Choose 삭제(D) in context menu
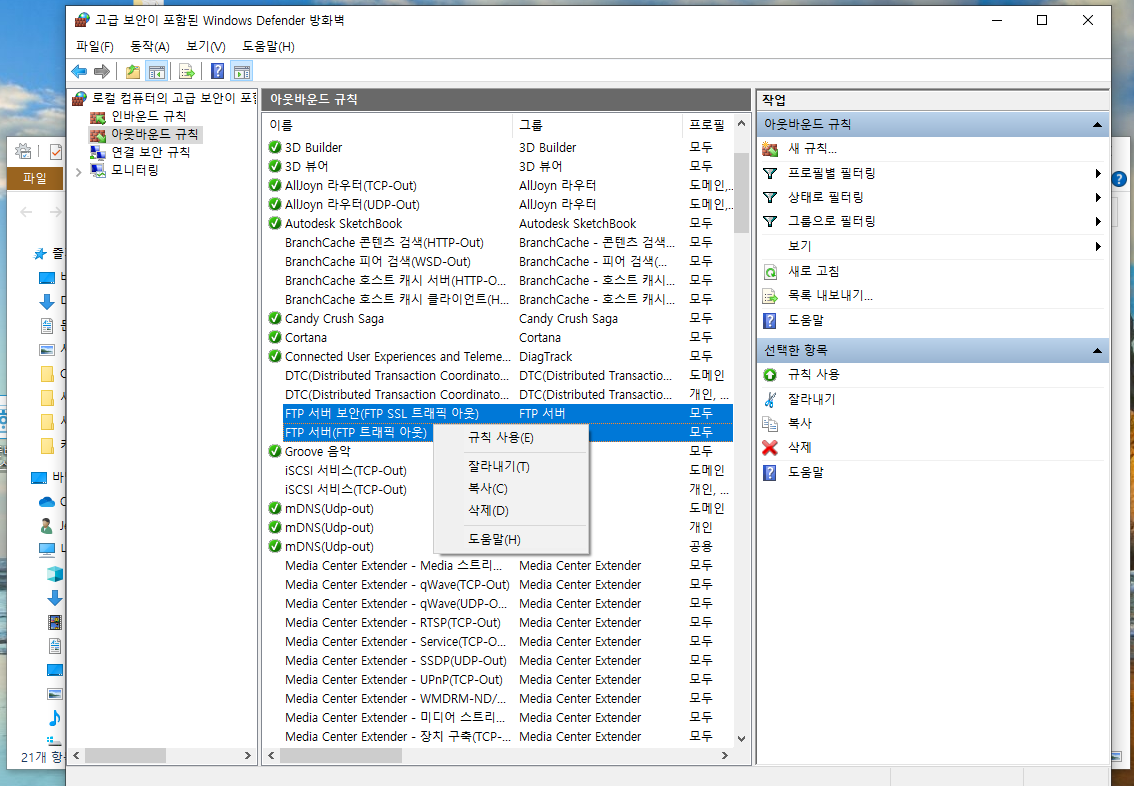The image size is (1134, 786). tap(511, 510)
